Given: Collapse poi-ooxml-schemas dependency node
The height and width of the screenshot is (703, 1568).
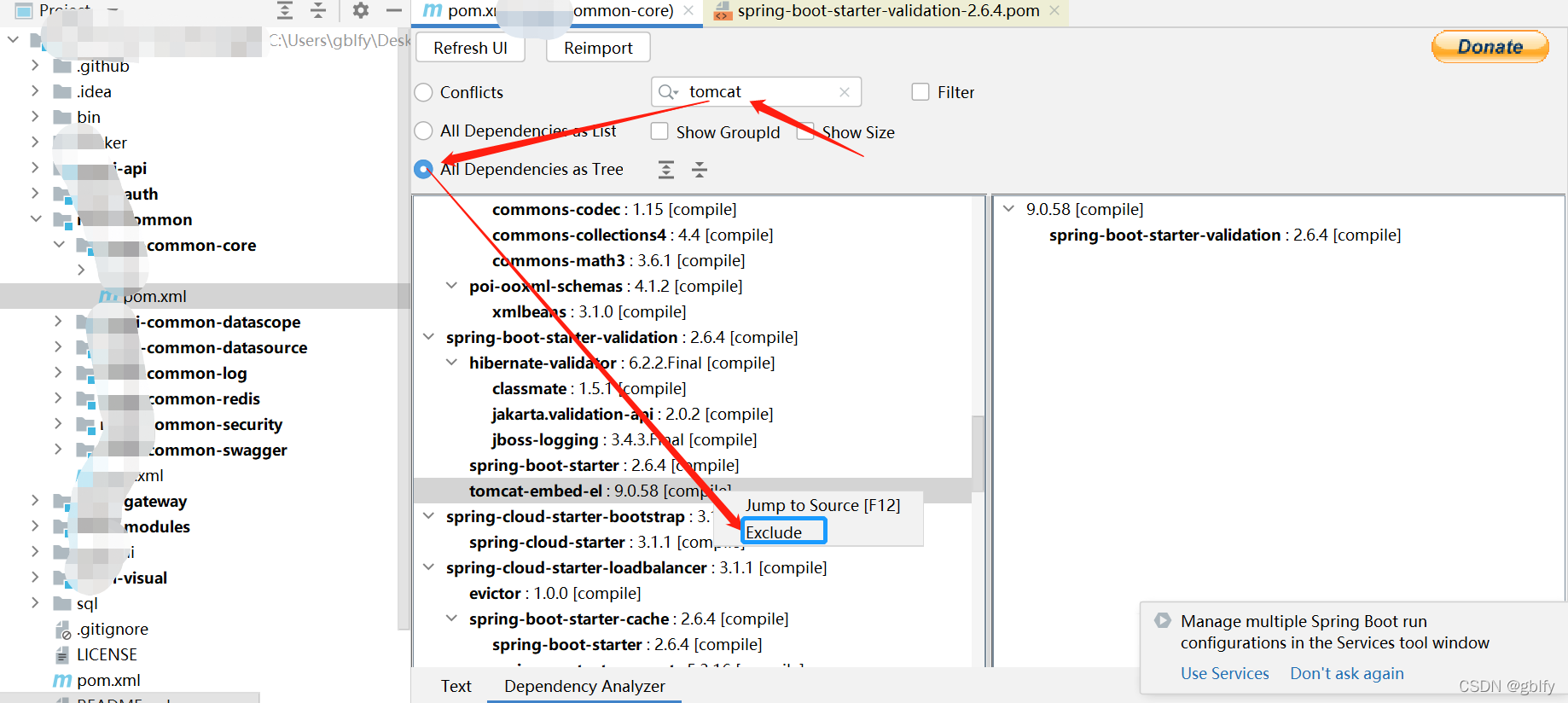Looking at the screenshot, I should tap(451, 286).
